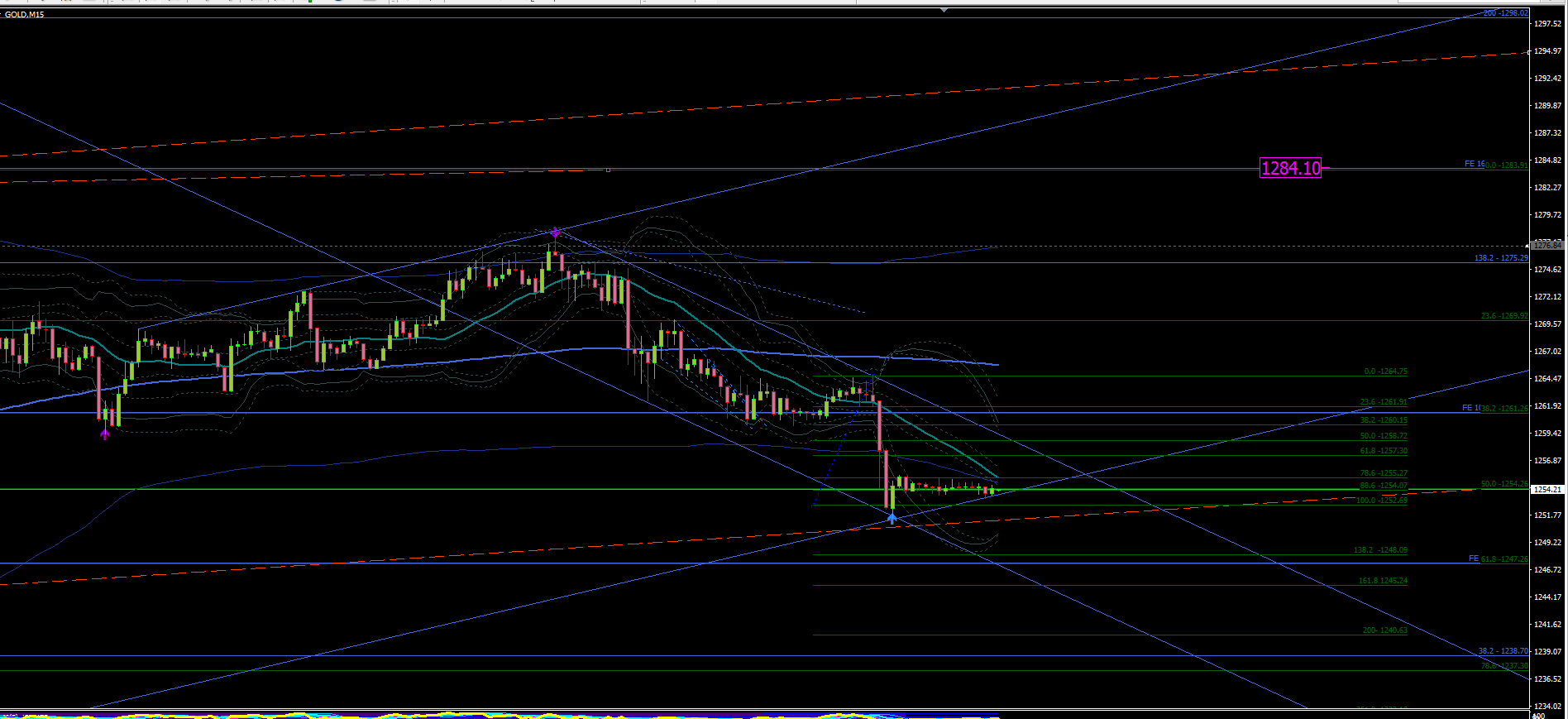Click the 161.8 1245.24 extension label
The image size is (1568, 719).
1383,581
